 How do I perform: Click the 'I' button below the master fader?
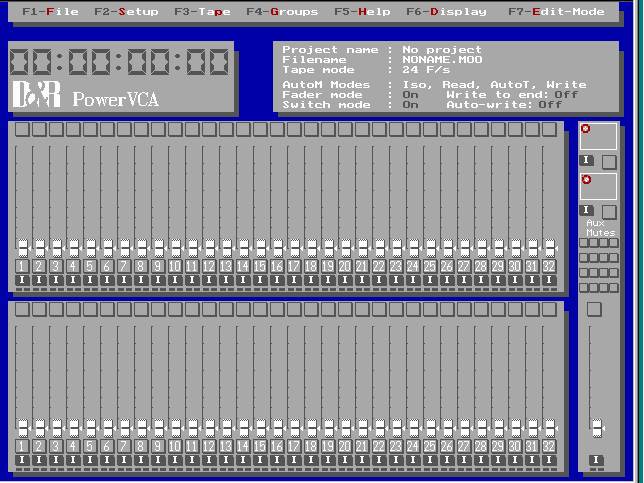[x=597, y=460]
